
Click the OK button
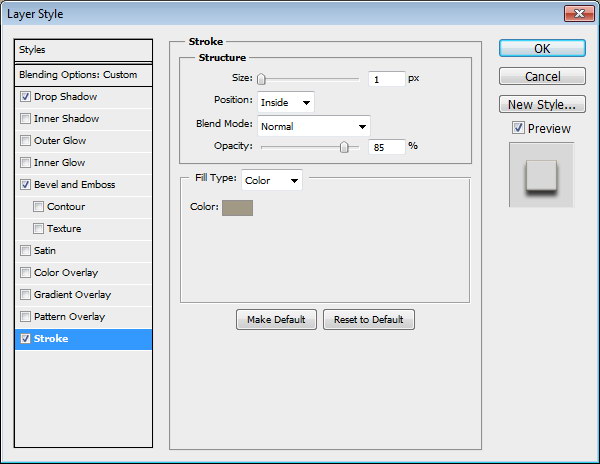[x=542, y=49]
